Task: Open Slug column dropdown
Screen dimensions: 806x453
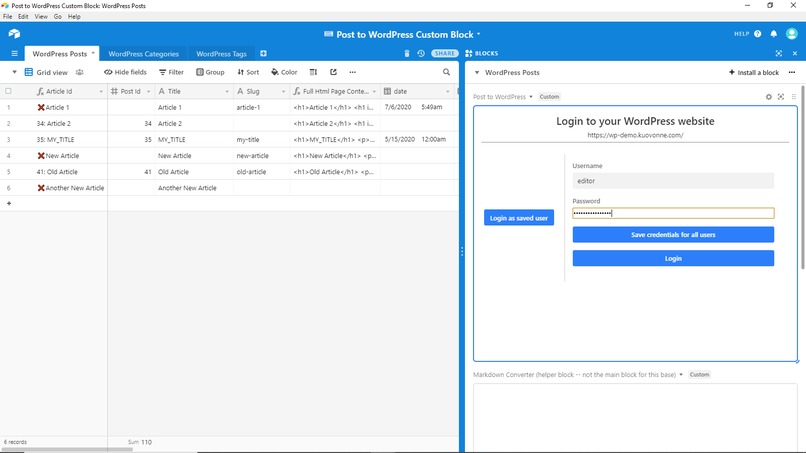Action: tap(283, 92)
